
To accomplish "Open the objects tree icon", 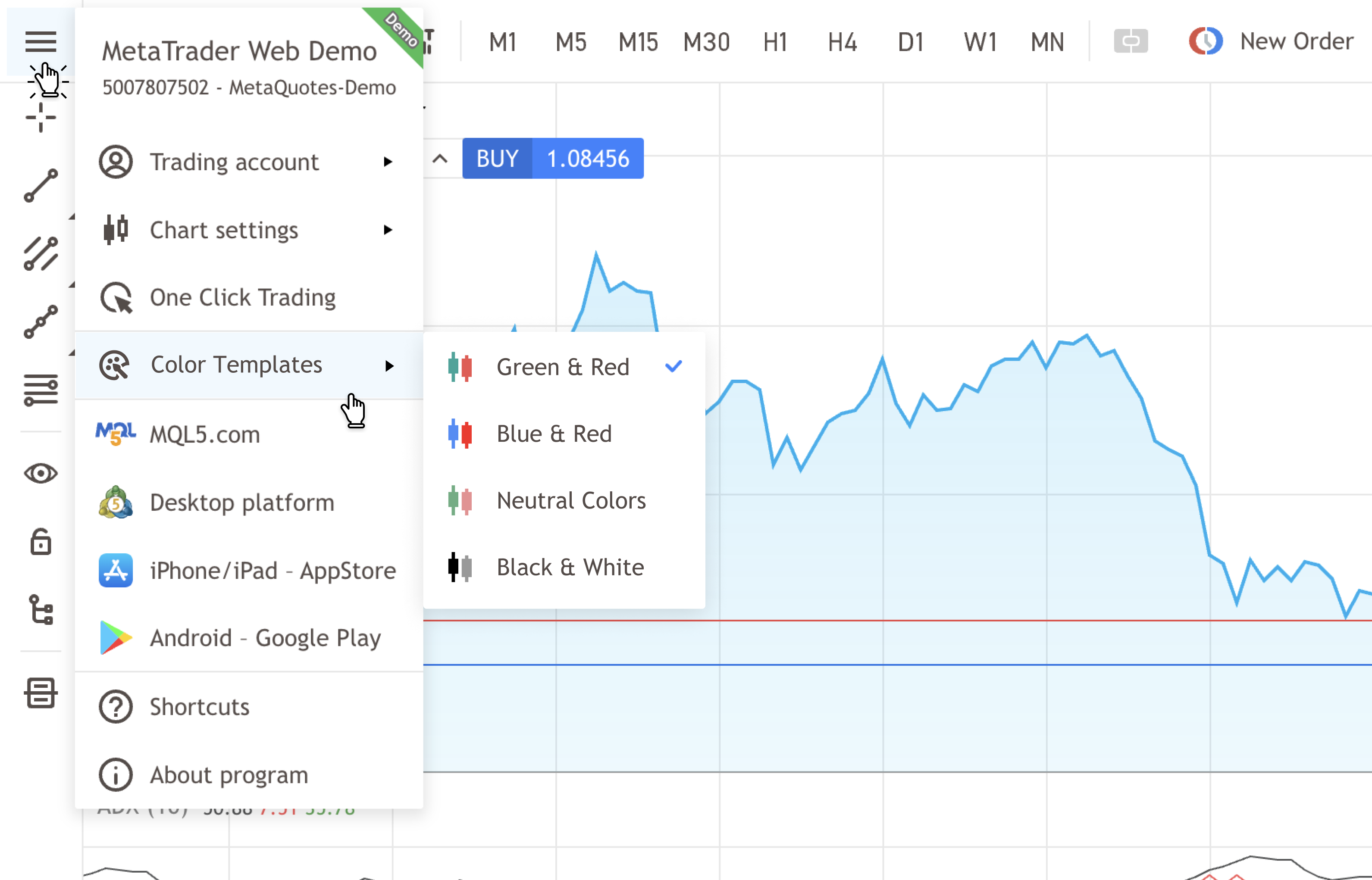I will (41, 610).
